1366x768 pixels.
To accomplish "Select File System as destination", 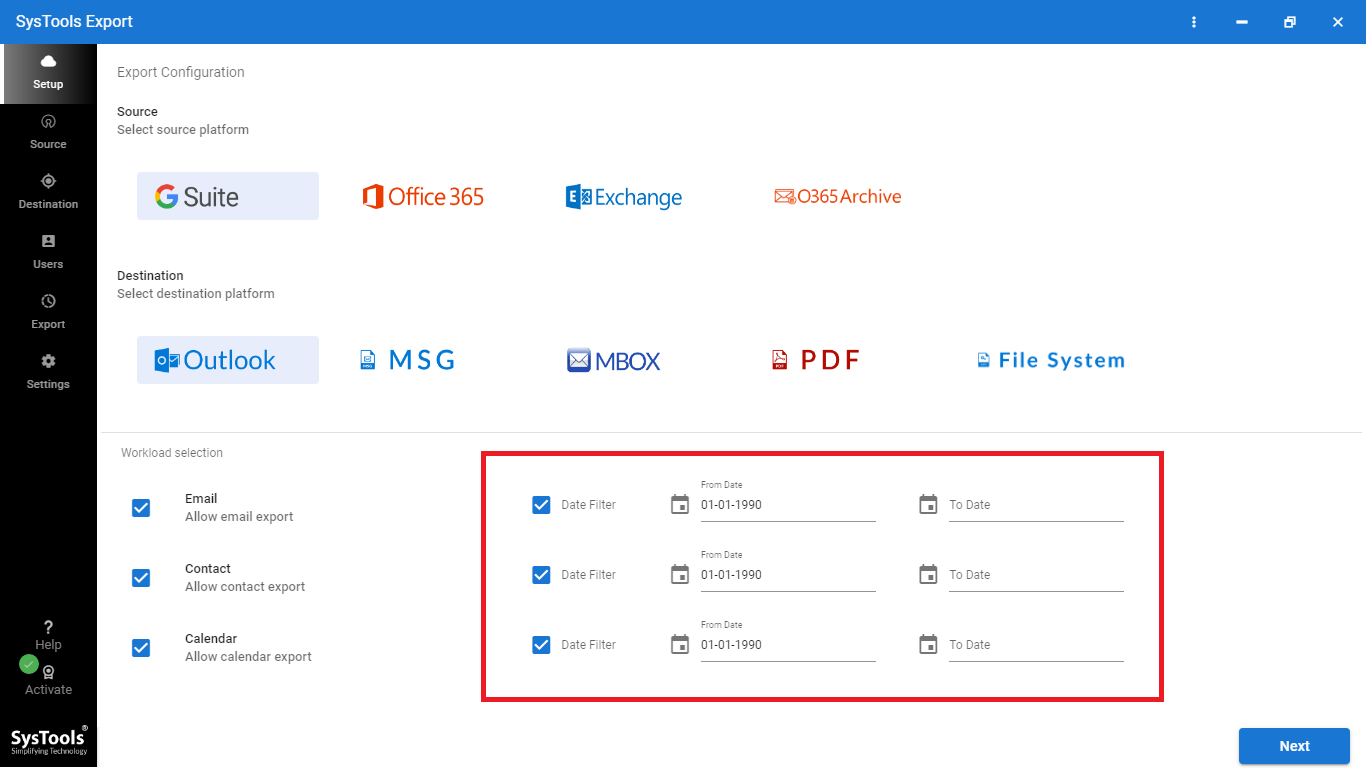I will (x=1051, y=360).
